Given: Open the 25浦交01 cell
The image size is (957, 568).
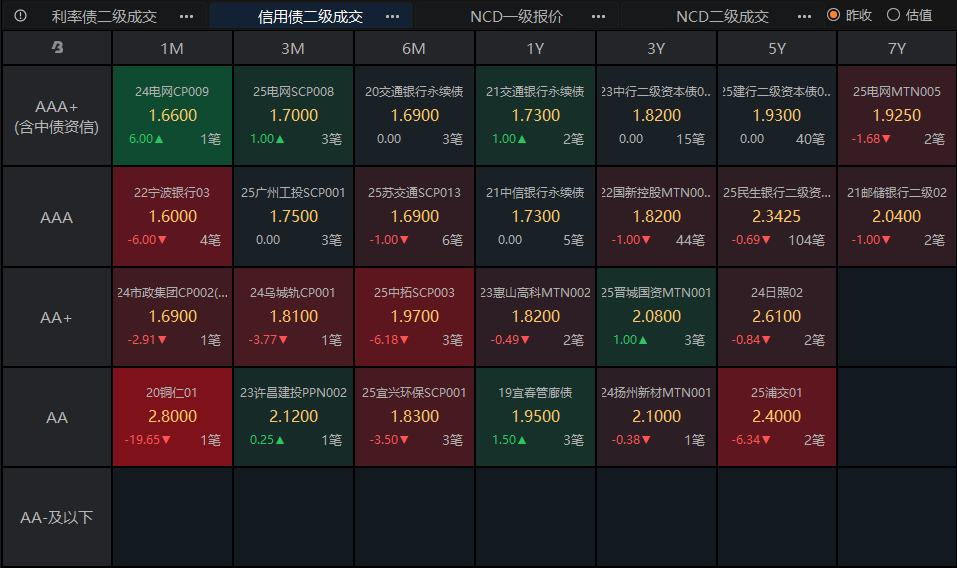Looking at the screenshot, I should [777, 417].
